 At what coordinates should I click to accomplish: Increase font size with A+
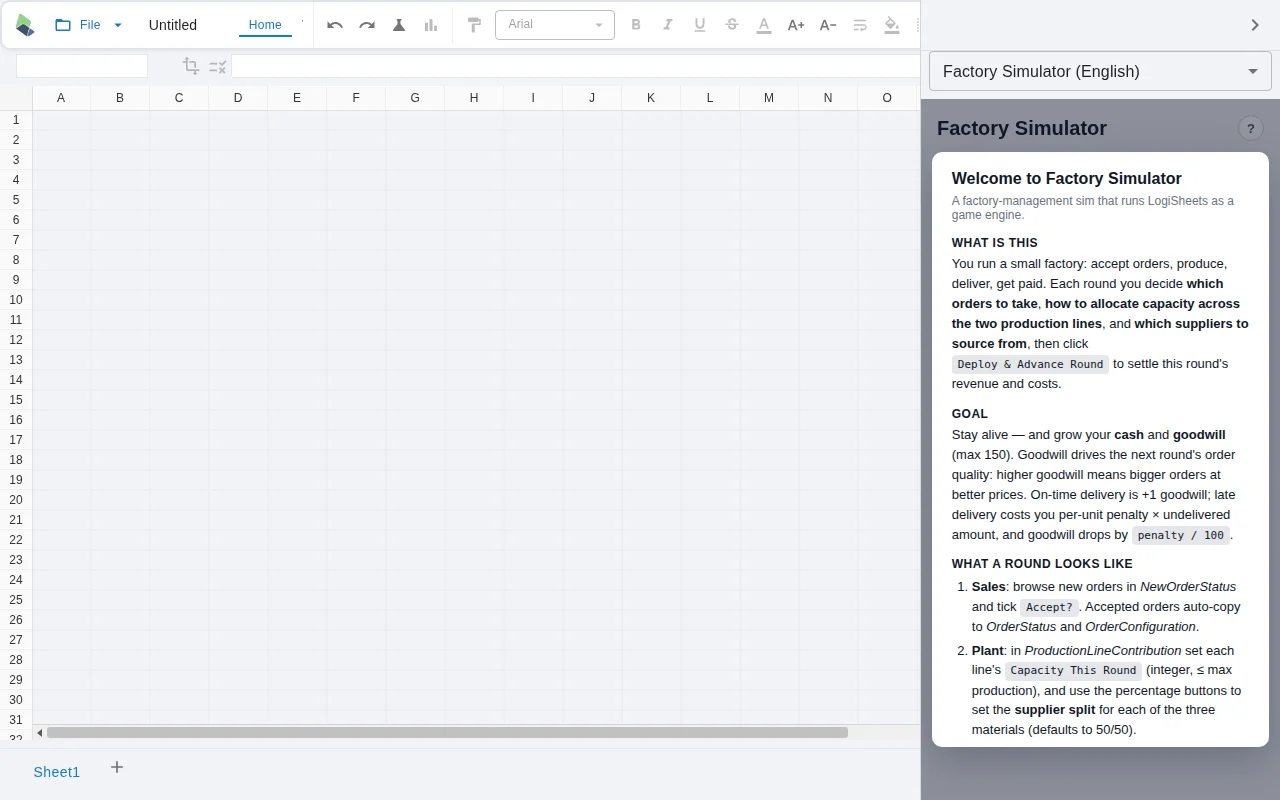796,25
